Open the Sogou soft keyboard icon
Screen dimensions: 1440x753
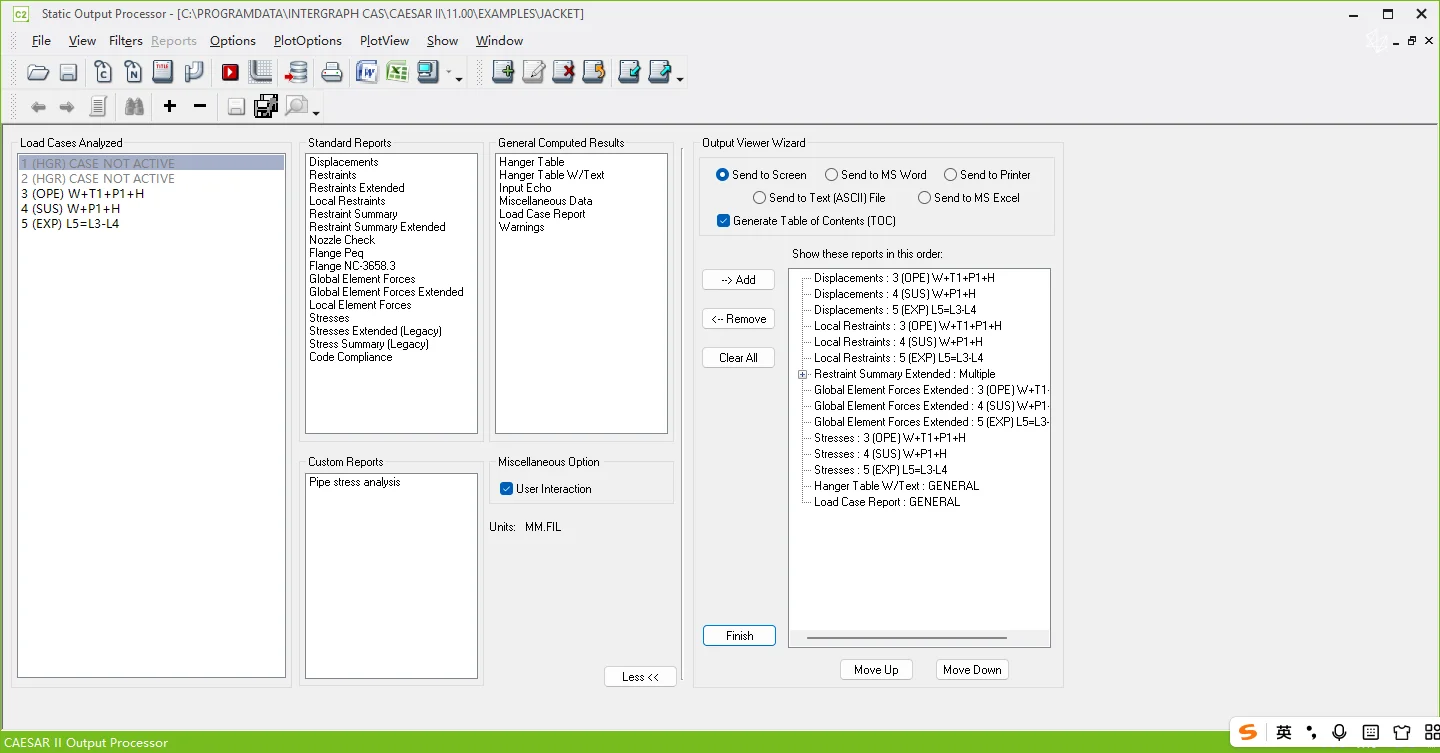tap(1371, 733)
